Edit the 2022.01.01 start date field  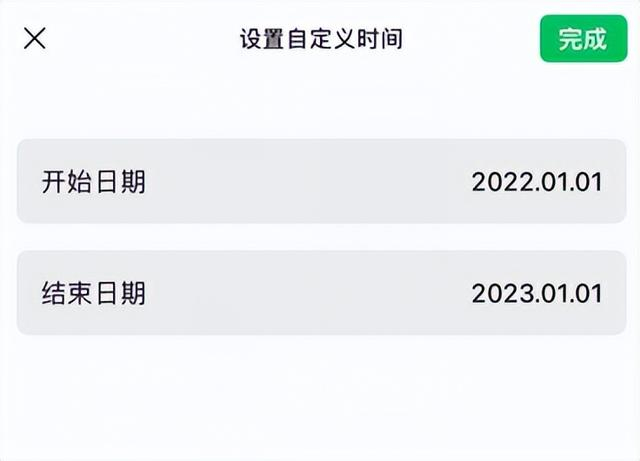click(537, 182)
